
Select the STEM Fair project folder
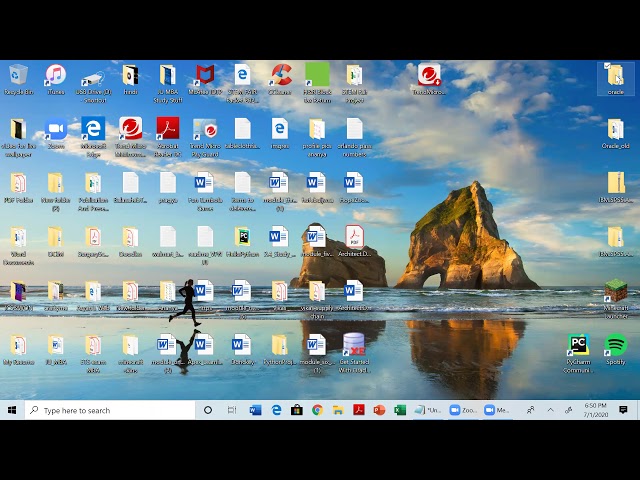[x=354, y=83]
